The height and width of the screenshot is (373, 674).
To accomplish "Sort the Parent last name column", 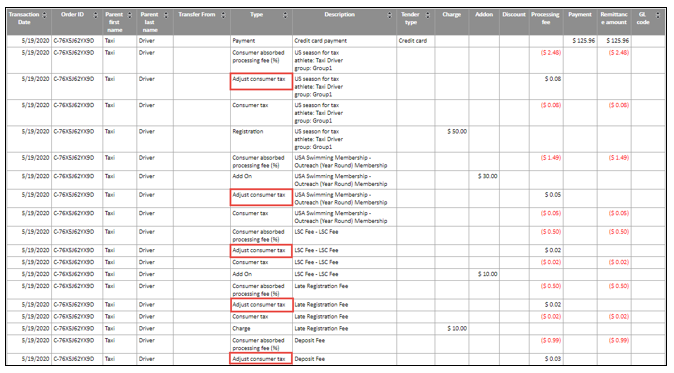I will point(166,15).
